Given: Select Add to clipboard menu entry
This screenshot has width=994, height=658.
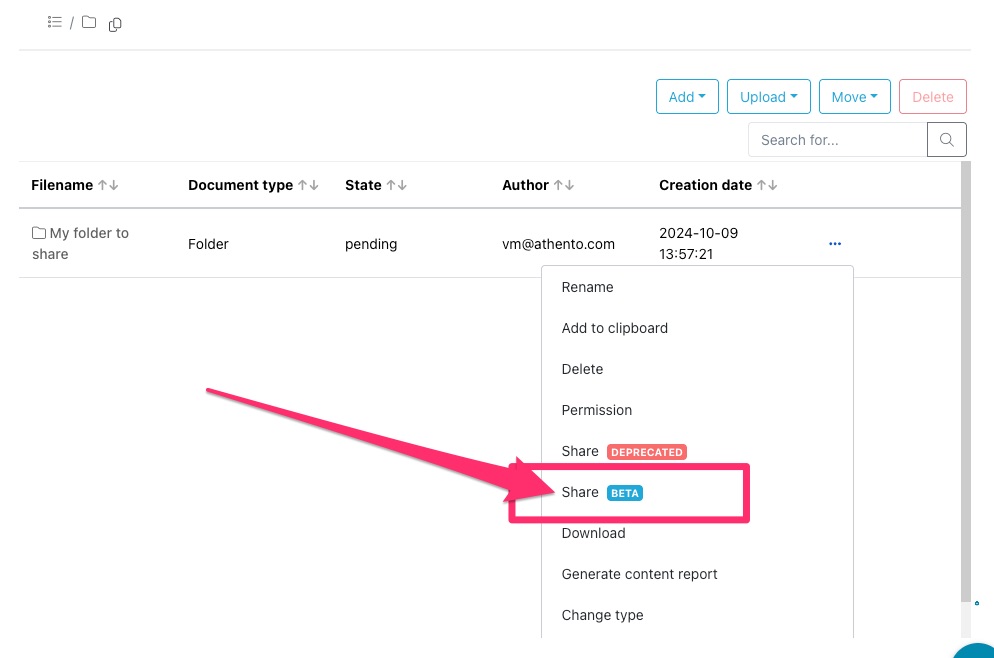Looking at the screenshot, I should point(615,328).
